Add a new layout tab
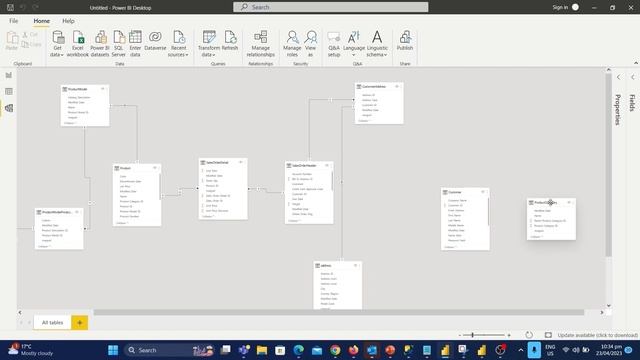Viewport: 640px width, 360px height. (x=80, y=322)
